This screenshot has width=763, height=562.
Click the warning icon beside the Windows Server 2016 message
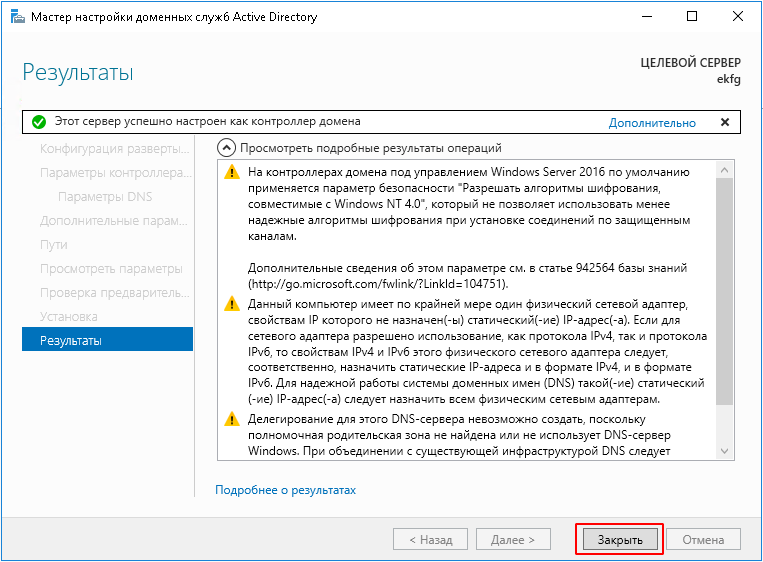(232, 172)
